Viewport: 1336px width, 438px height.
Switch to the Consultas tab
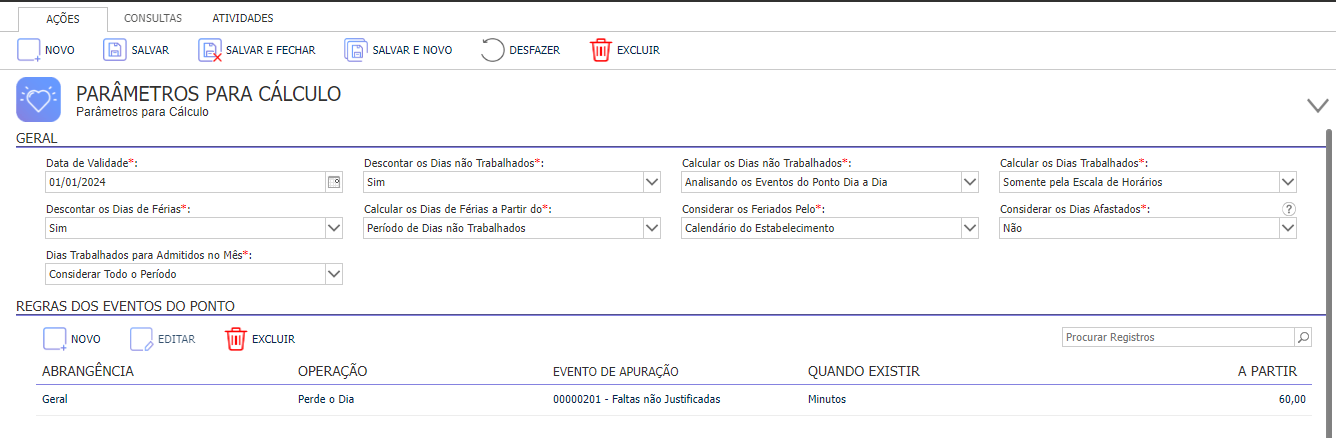pos(153,18)
